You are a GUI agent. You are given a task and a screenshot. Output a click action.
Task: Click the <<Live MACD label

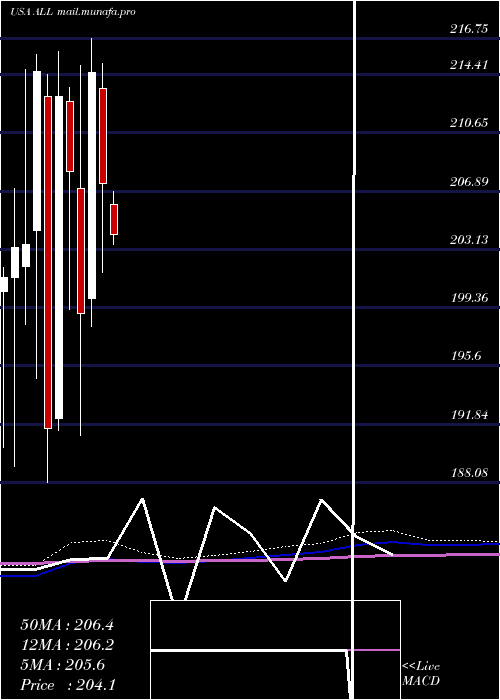[421, 674]
